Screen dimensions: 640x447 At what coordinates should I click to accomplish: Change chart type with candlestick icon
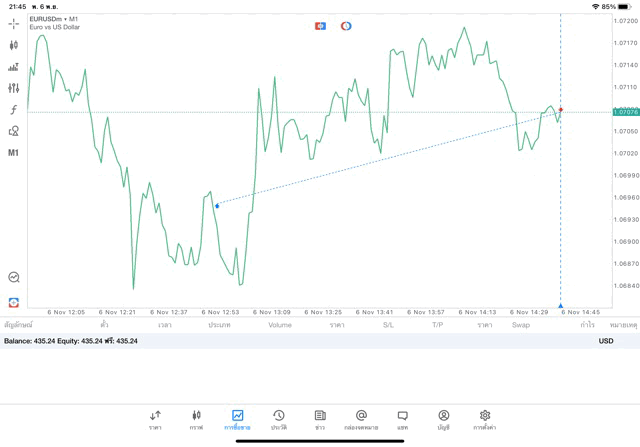[14, 45]
